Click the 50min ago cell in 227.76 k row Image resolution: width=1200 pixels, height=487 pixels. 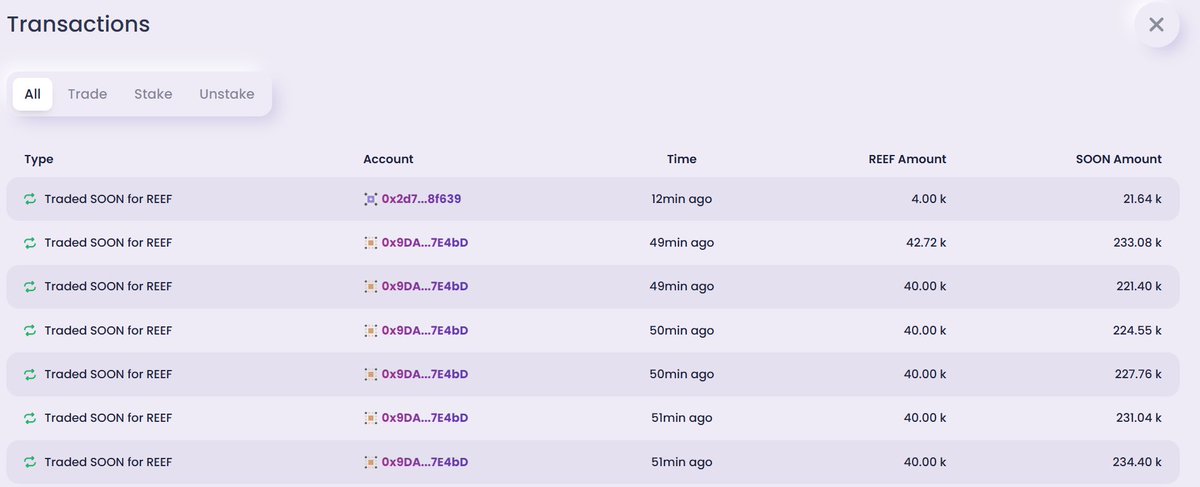tap(682, 374)
